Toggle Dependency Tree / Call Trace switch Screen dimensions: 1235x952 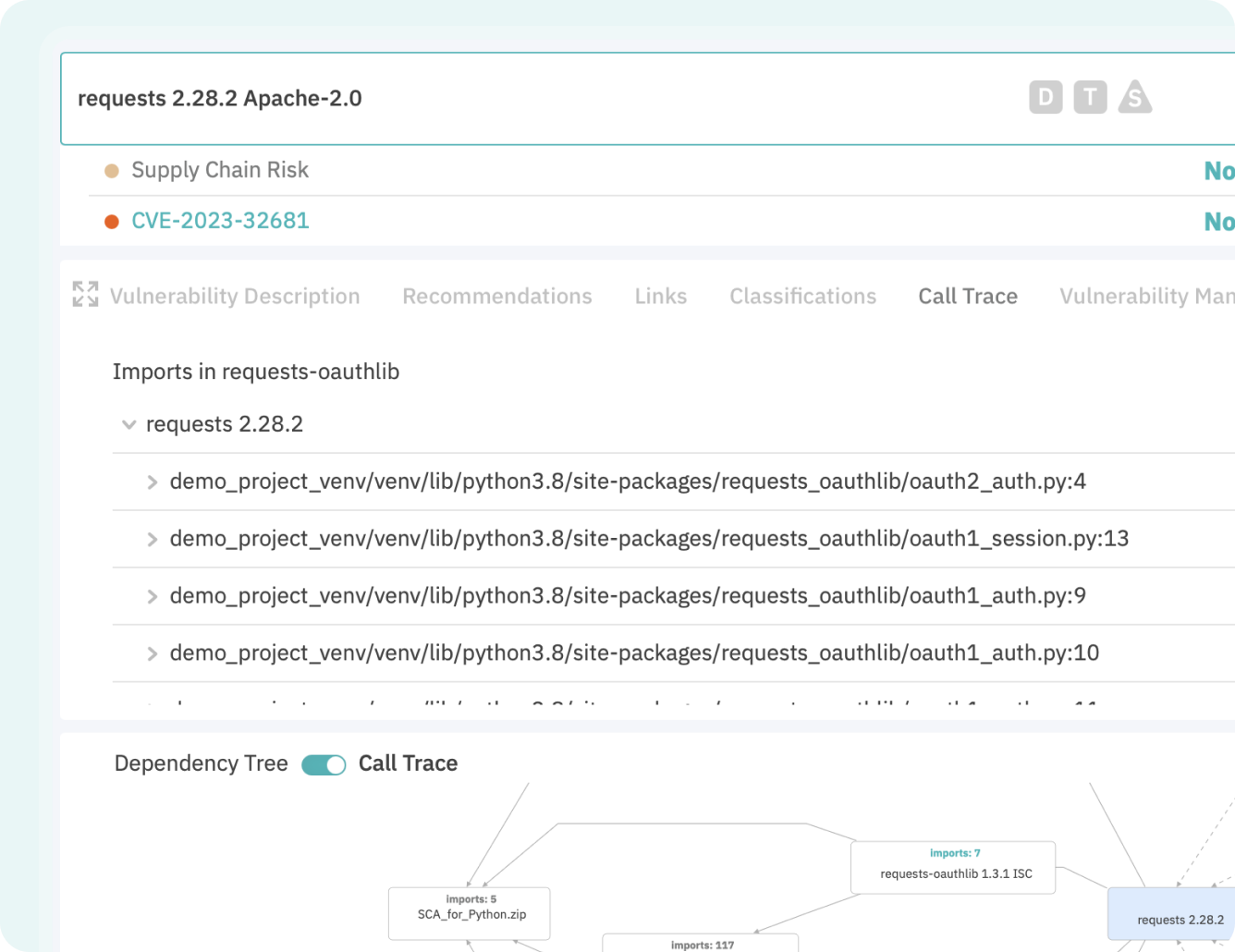(324, 764)
